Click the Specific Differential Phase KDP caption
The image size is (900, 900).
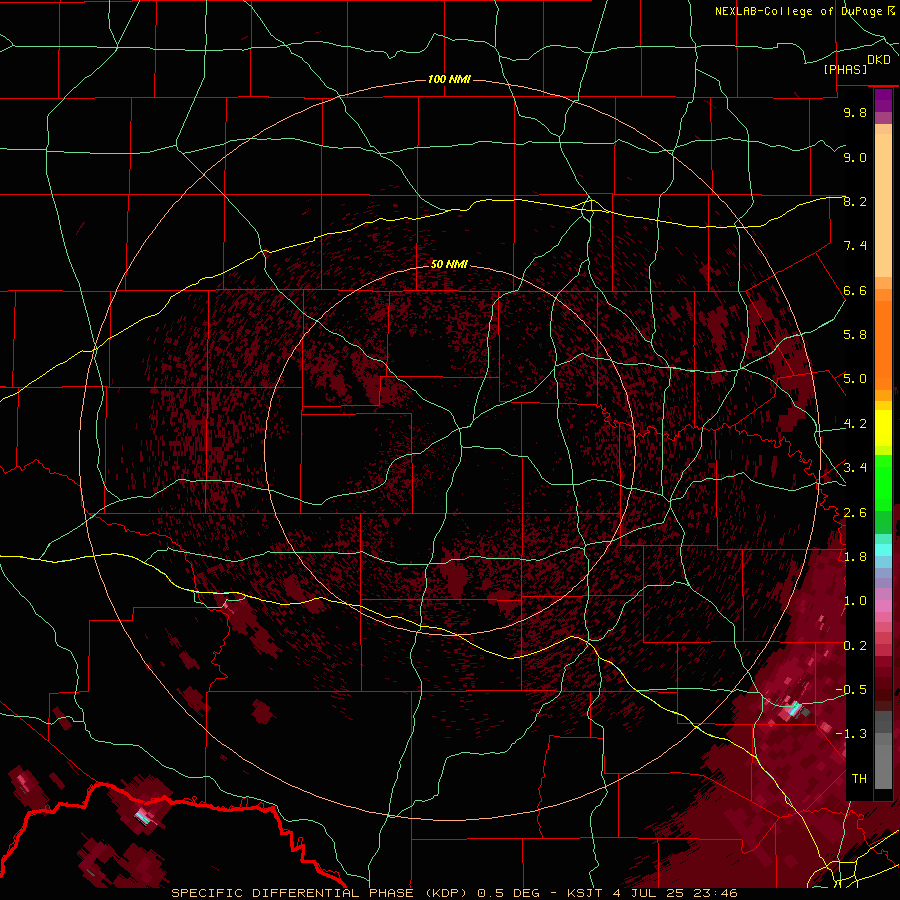[x=455, y=893]
